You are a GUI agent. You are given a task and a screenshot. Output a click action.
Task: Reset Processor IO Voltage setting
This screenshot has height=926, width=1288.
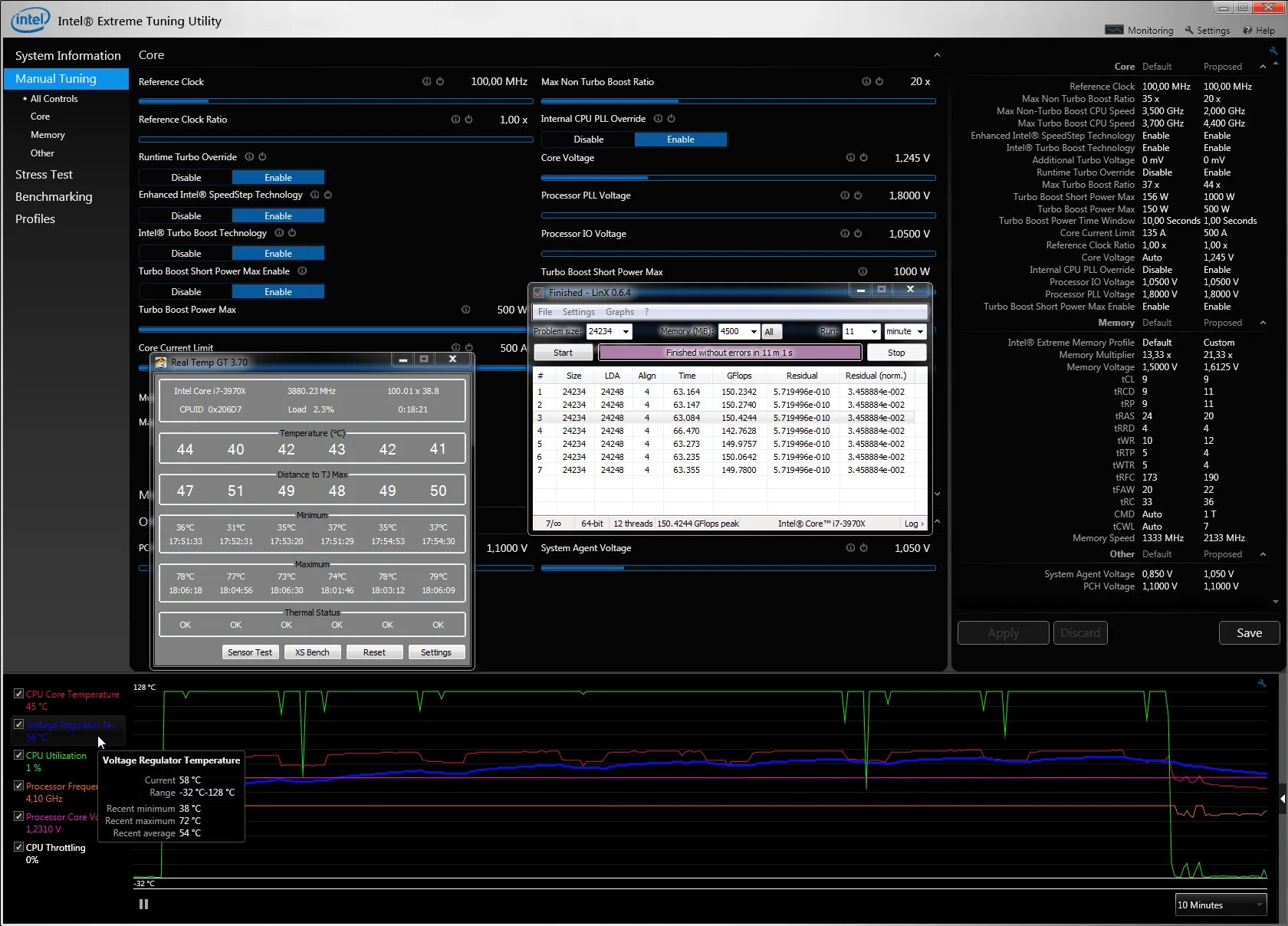point(858,234)
